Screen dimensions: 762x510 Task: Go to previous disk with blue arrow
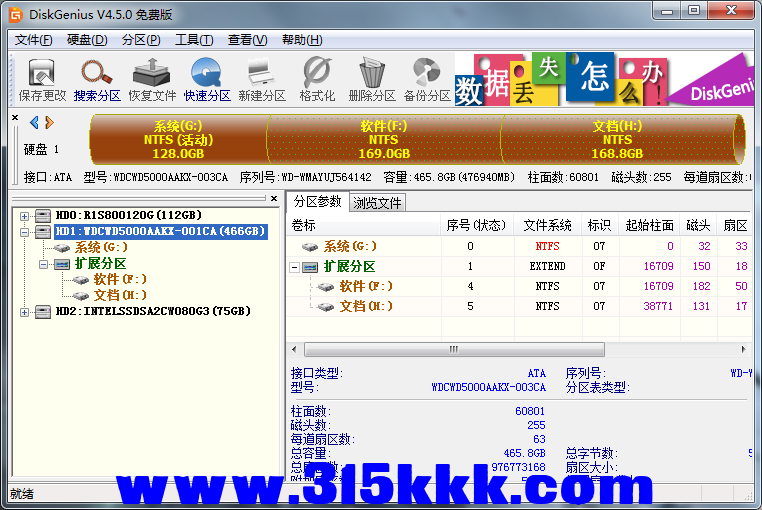point(34,123)
